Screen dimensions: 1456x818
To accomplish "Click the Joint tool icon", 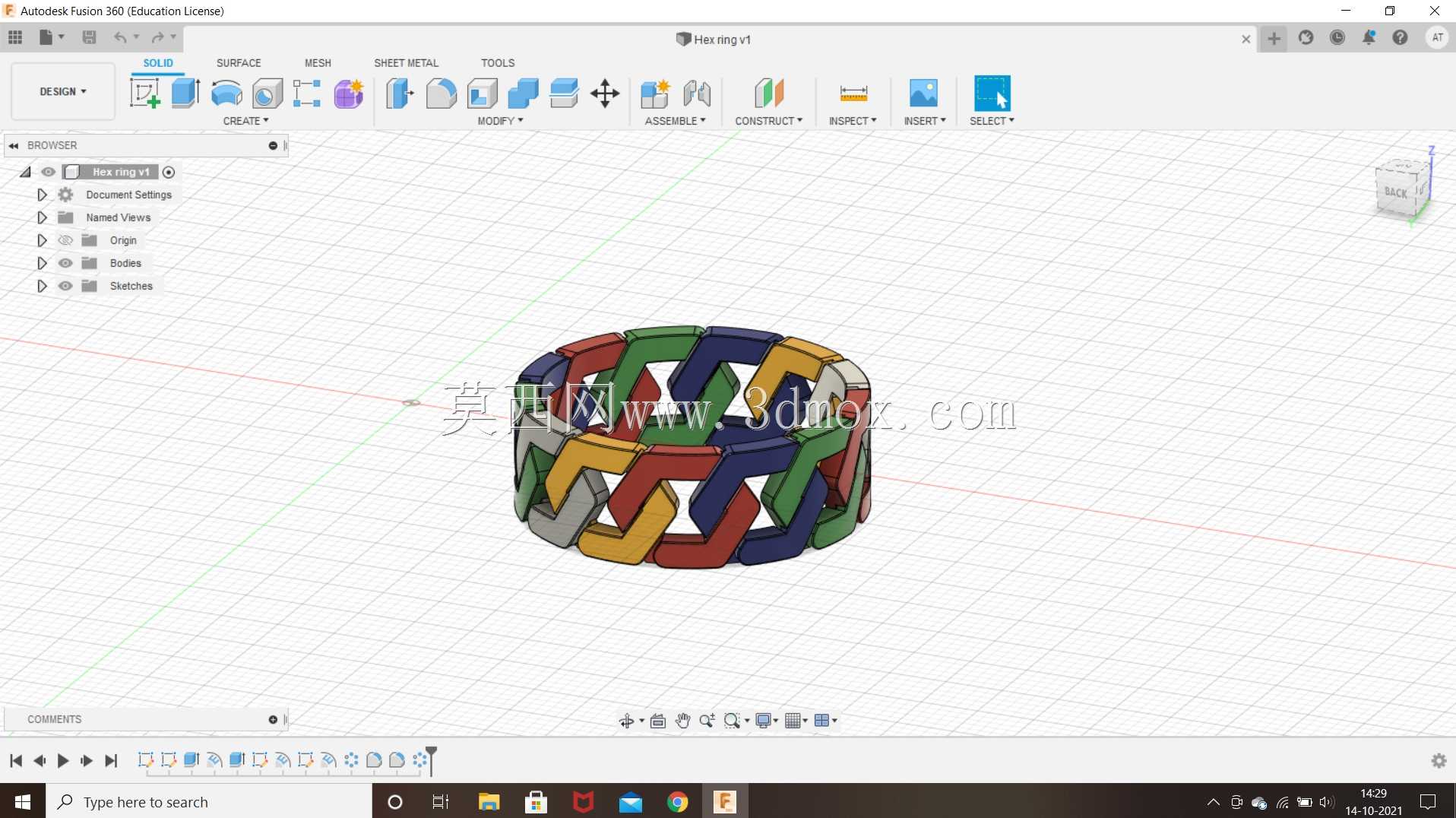I will [697, 94].
